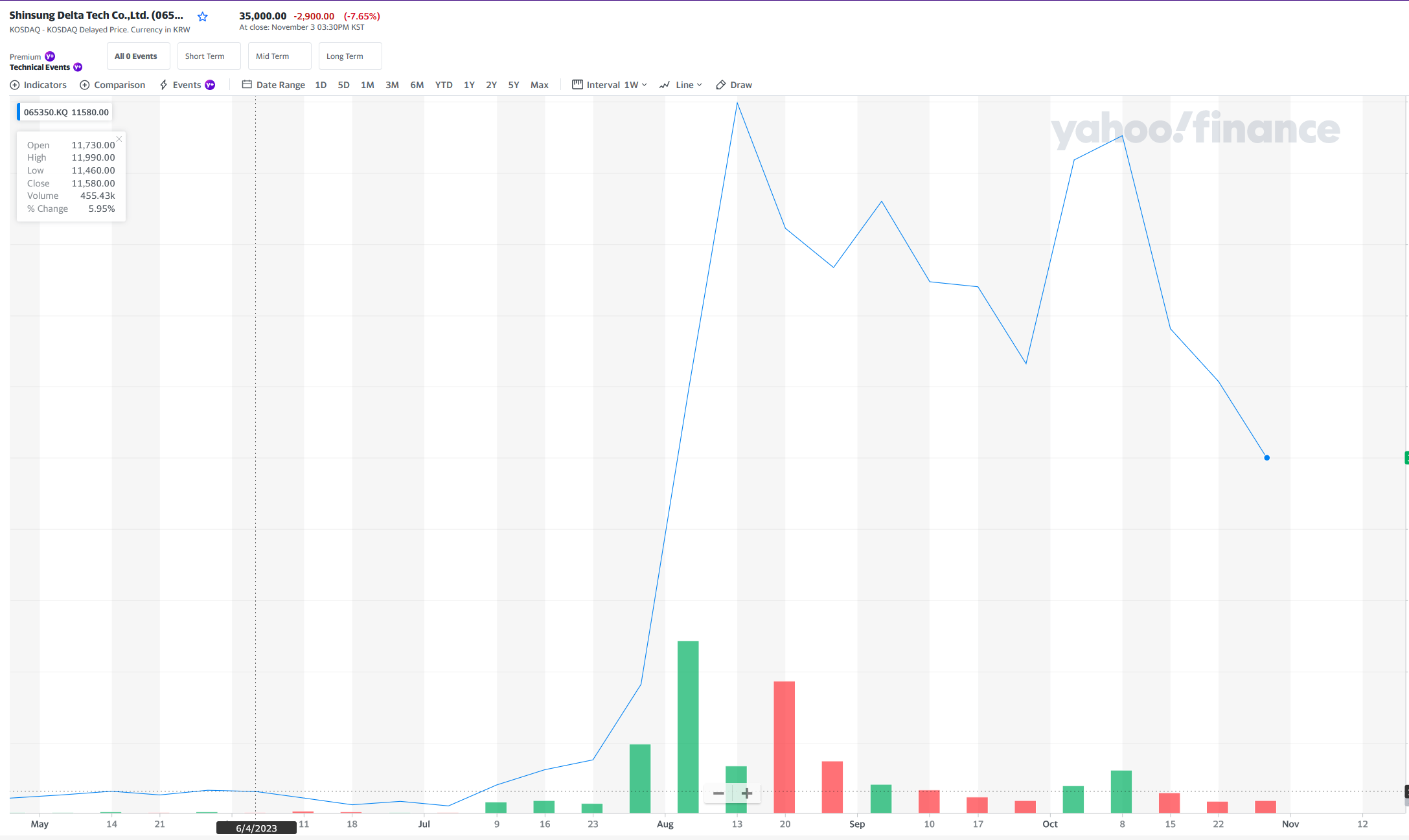Click % Change 5.95% in tooltip

coord(102,209)
